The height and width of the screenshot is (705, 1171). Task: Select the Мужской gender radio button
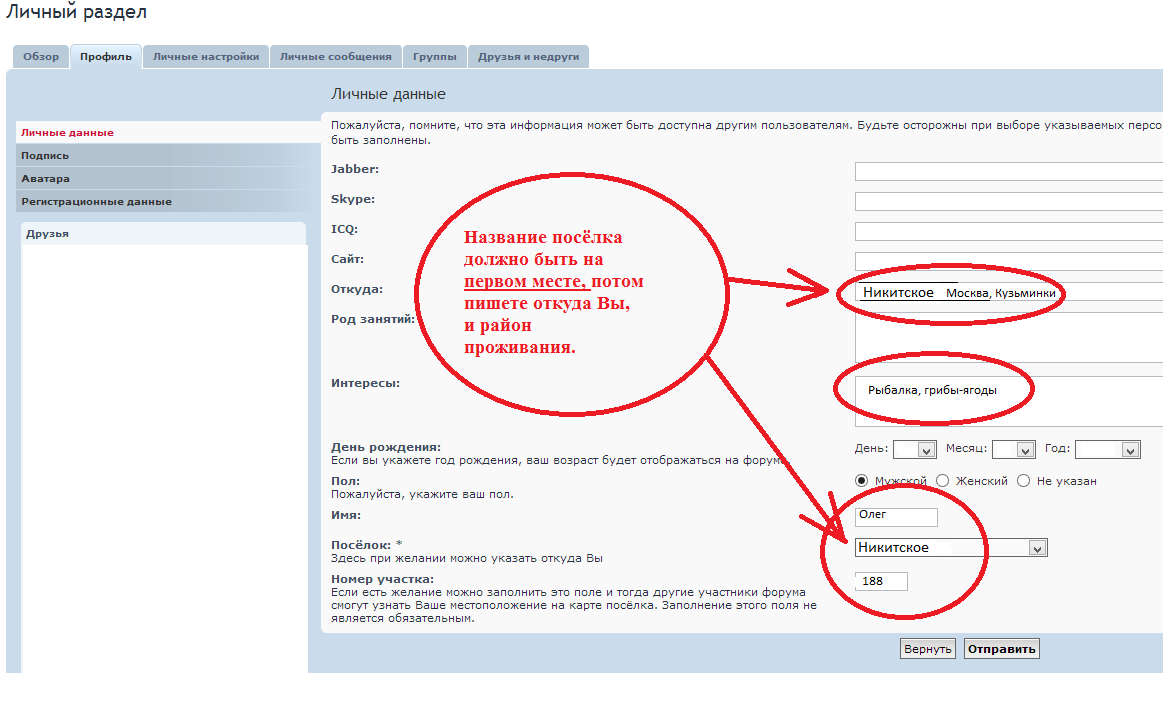click(x=861, y=481)
